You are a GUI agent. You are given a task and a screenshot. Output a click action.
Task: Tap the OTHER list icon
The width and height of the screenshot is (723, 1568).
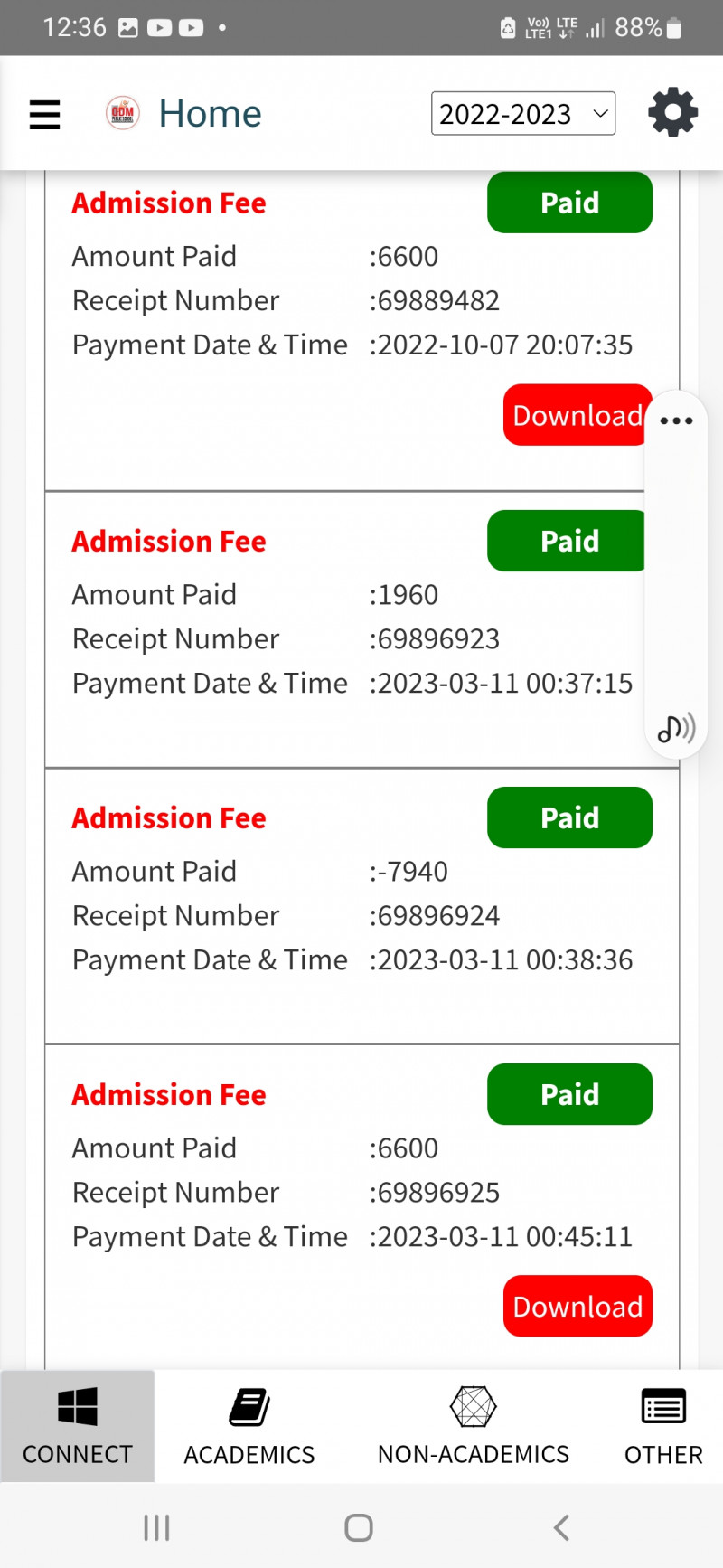663,1407
